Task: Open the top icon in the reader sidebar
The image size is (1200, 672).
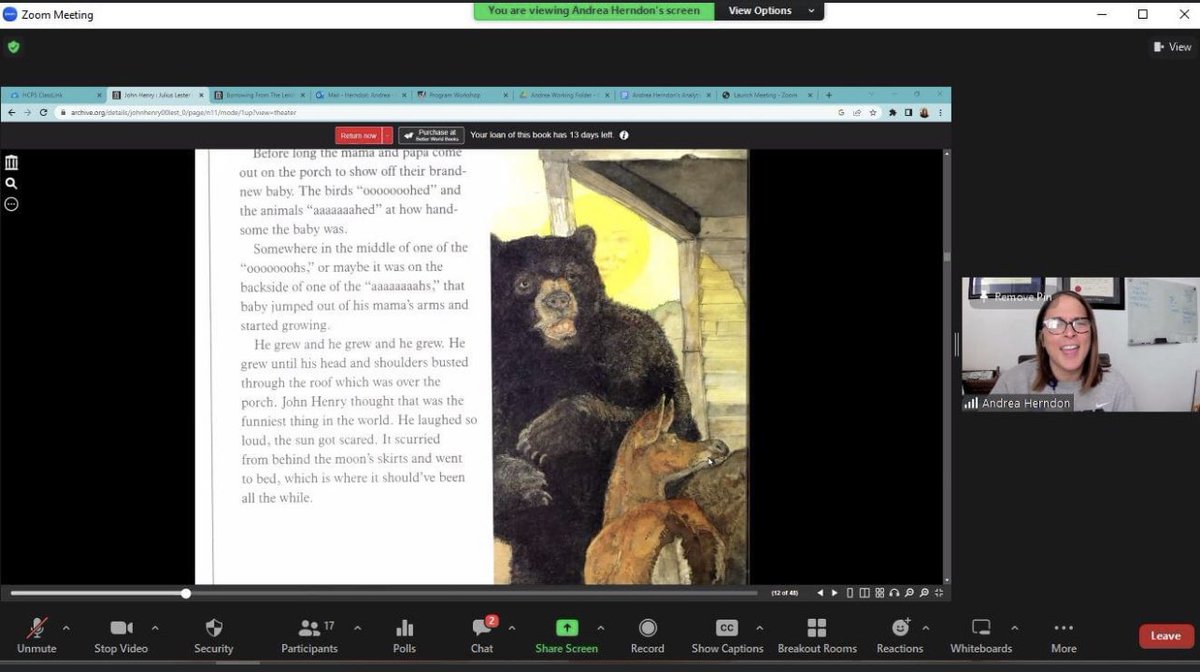Action: (11, 163)
